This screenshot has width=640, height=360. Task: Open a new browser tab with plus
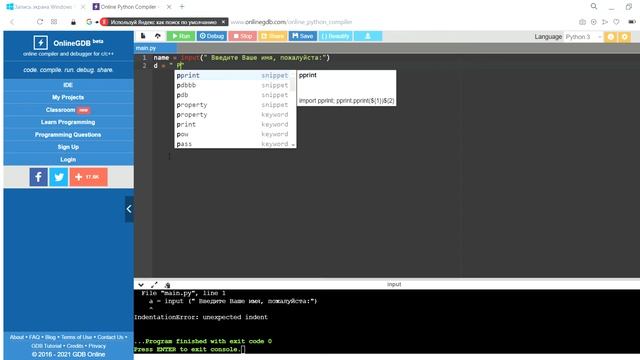(182, 7)
